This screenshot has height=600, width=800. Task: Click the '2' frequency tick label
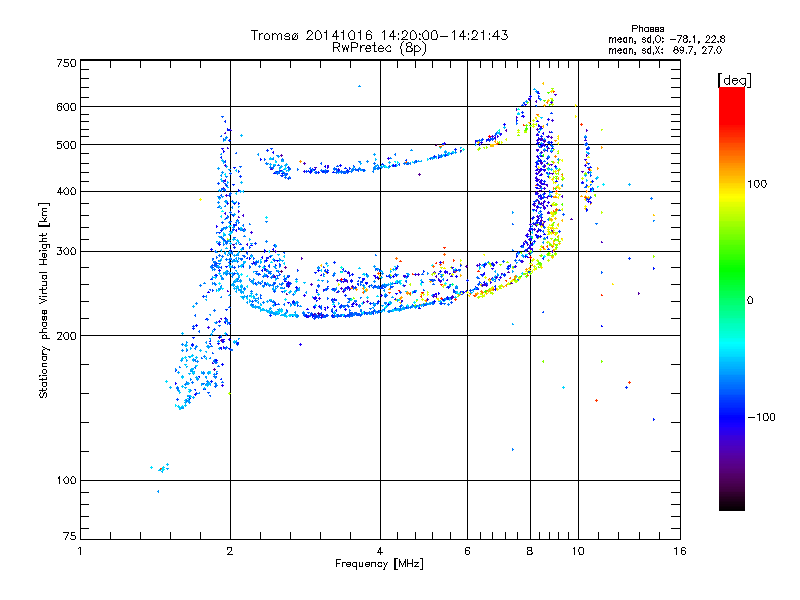pos(230,551)
